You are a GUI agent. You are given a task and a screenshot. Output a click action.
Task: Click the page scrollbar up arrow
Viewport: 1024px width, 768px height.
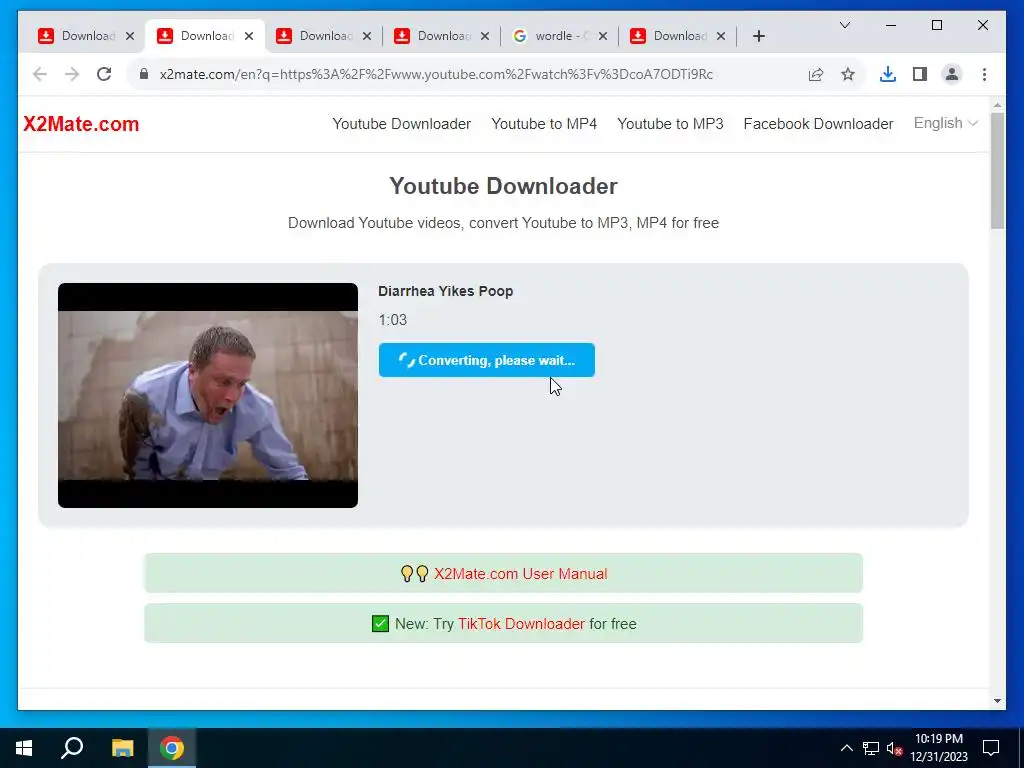point(997,105)
